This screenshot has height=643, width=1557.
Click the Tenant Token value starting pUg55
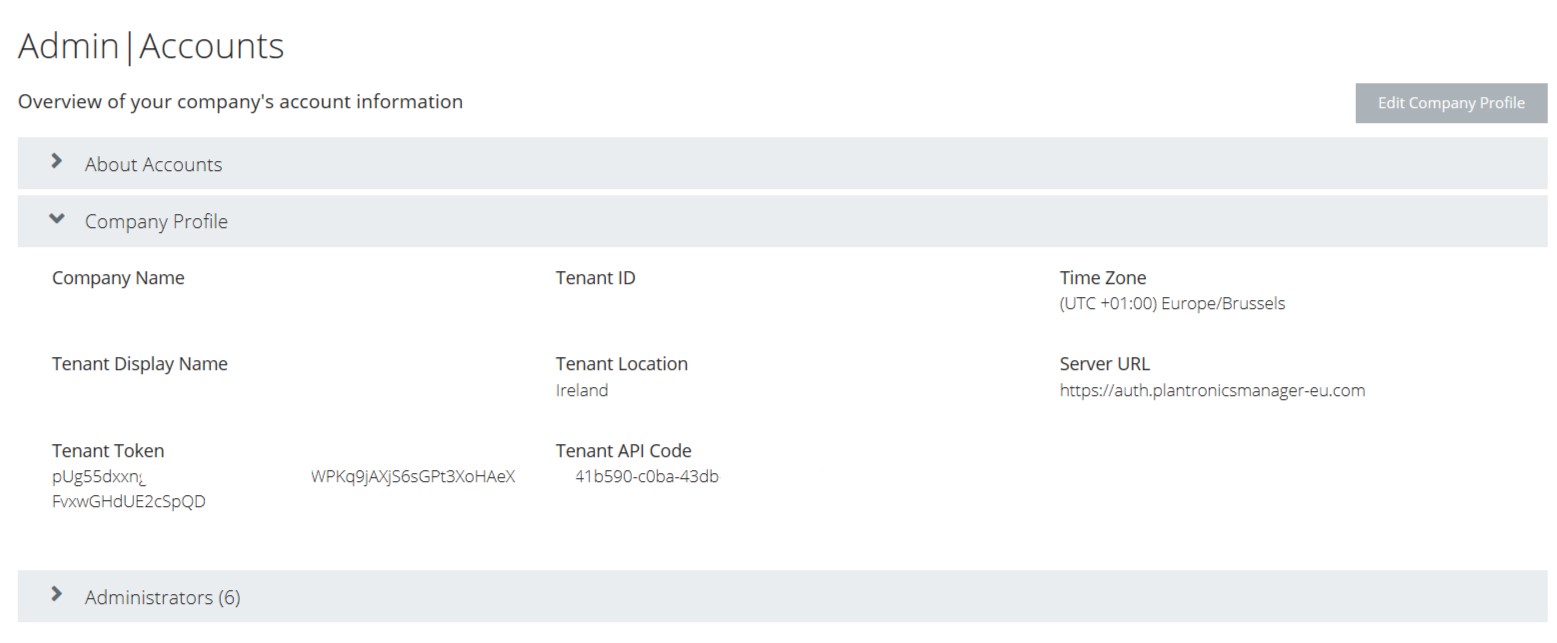[100, 477]
